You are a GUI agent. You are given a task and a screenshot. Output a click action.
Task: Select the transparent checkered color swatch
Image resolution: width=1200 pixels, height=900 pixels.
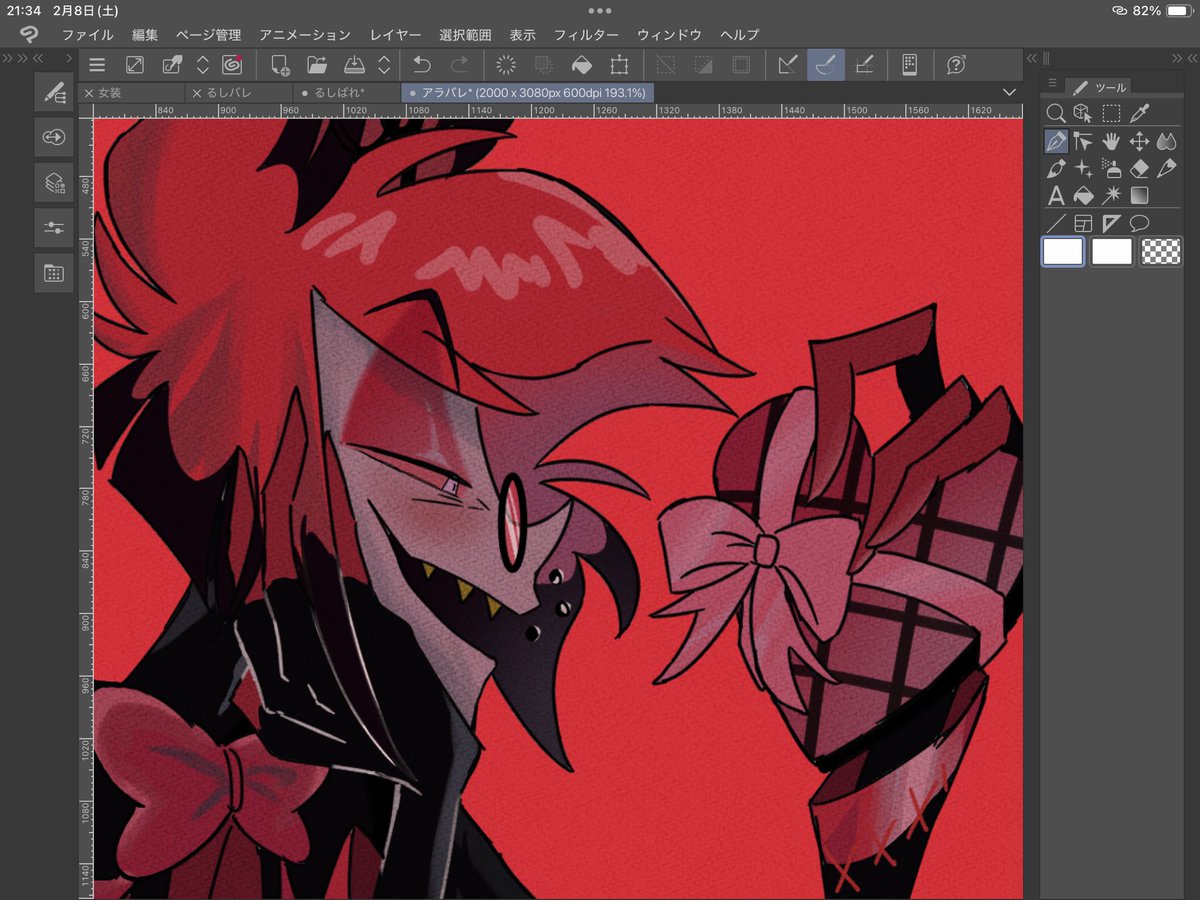[1161, 251]
